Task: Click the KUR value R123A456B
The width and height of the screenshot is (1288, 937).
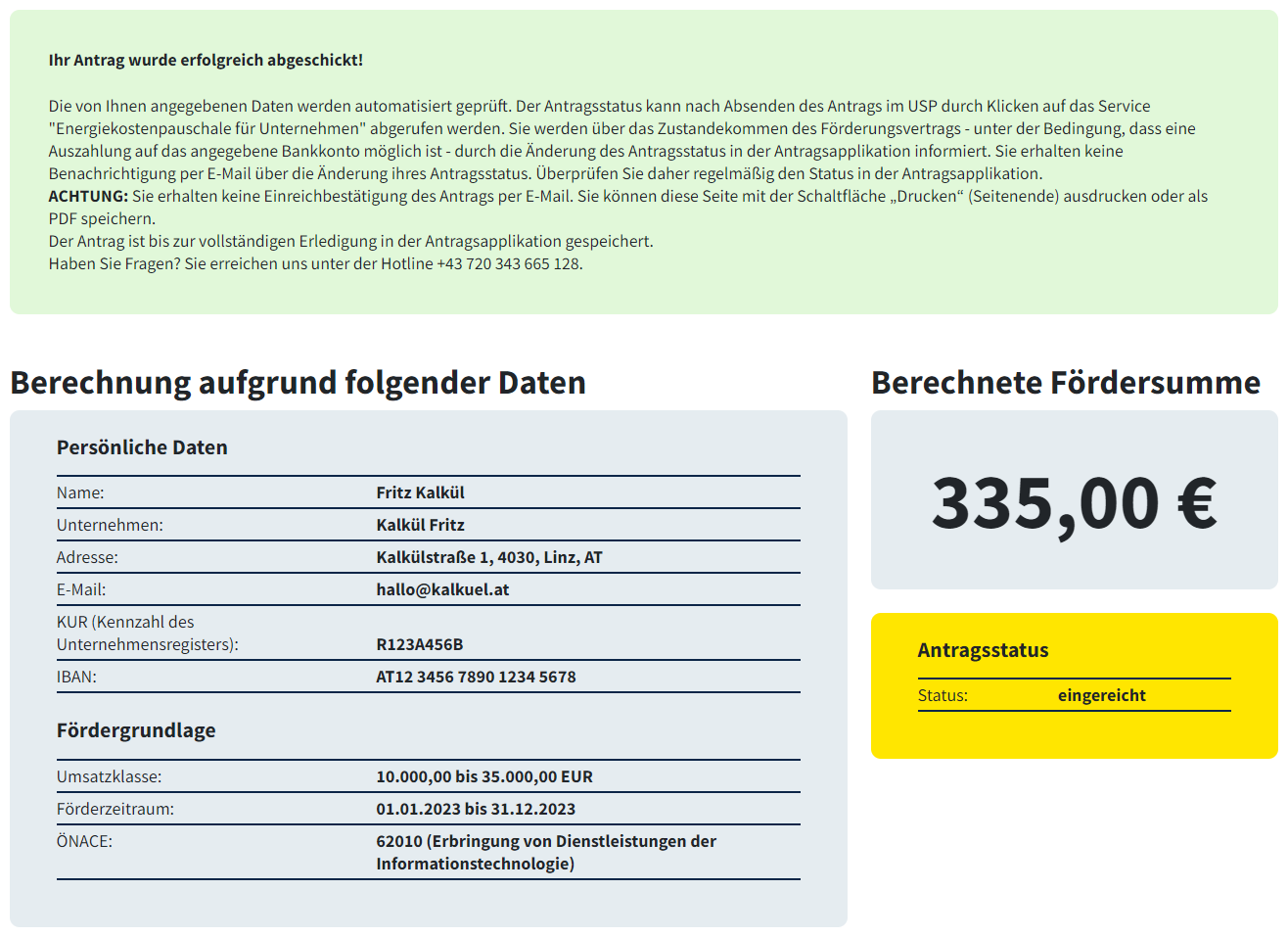Action: click(x=423, y=643)
